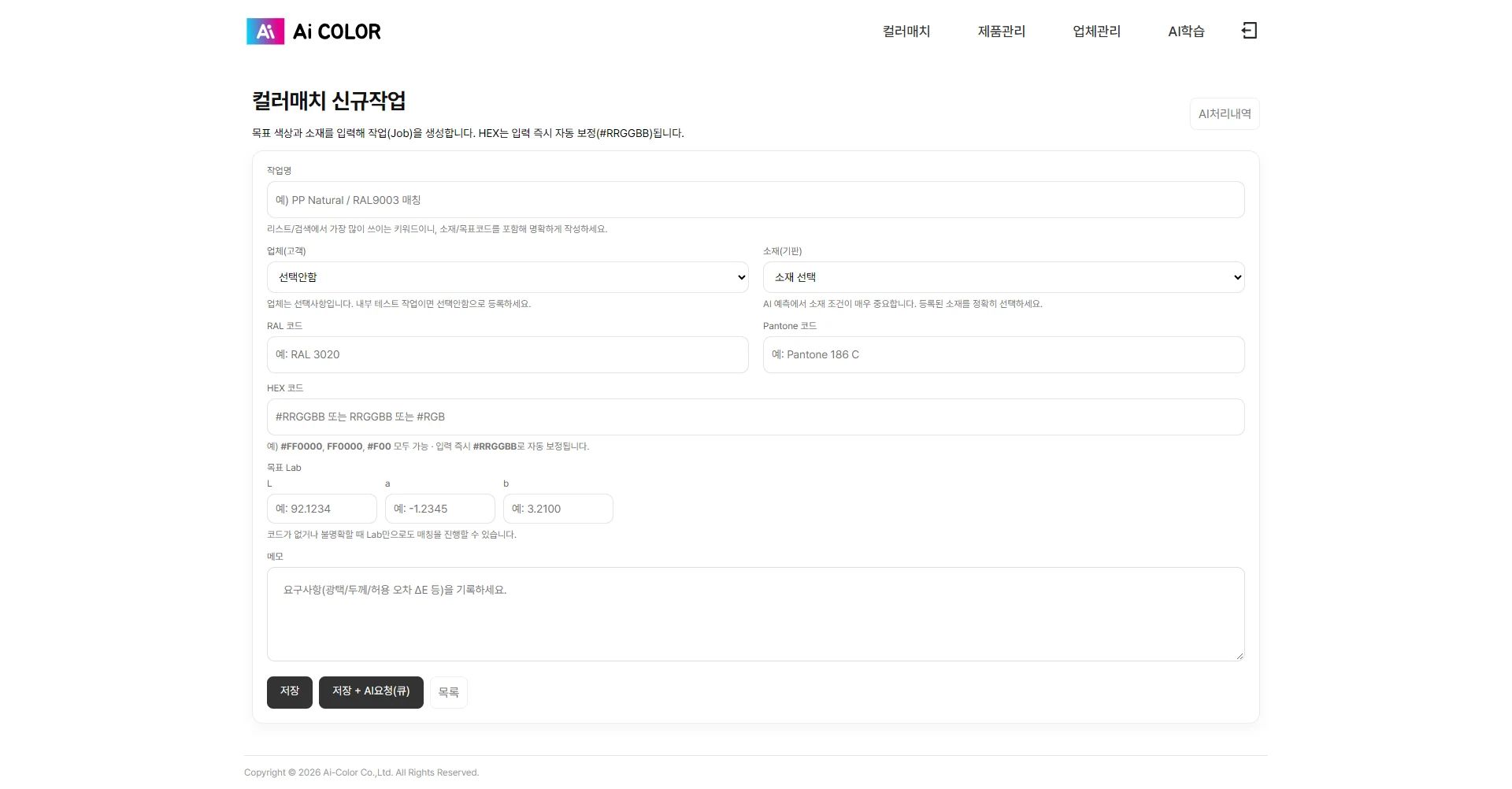Click the Pantone 코드 input field
The image size is (1512, 789).
click(x=1004, y=354)
